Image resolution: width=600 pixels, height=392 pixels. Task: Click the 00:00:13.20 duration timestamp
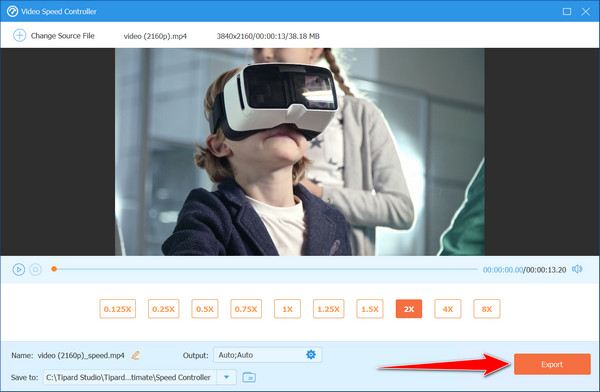point(546,270)
